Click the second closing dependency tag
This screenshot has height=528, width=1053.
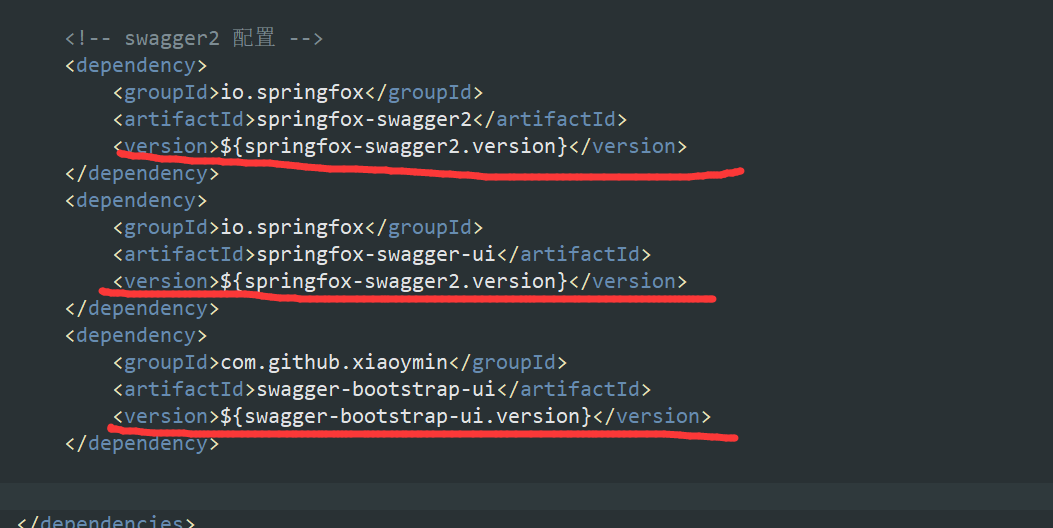tap(142, 308)
